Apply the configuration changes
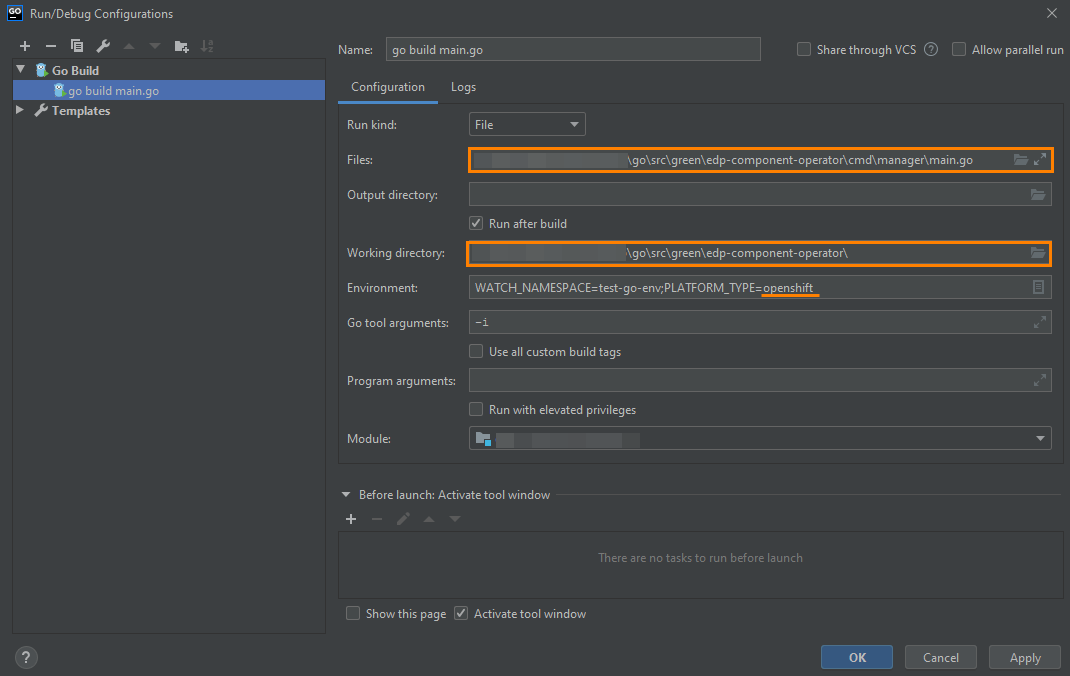 pos(1024,657)
